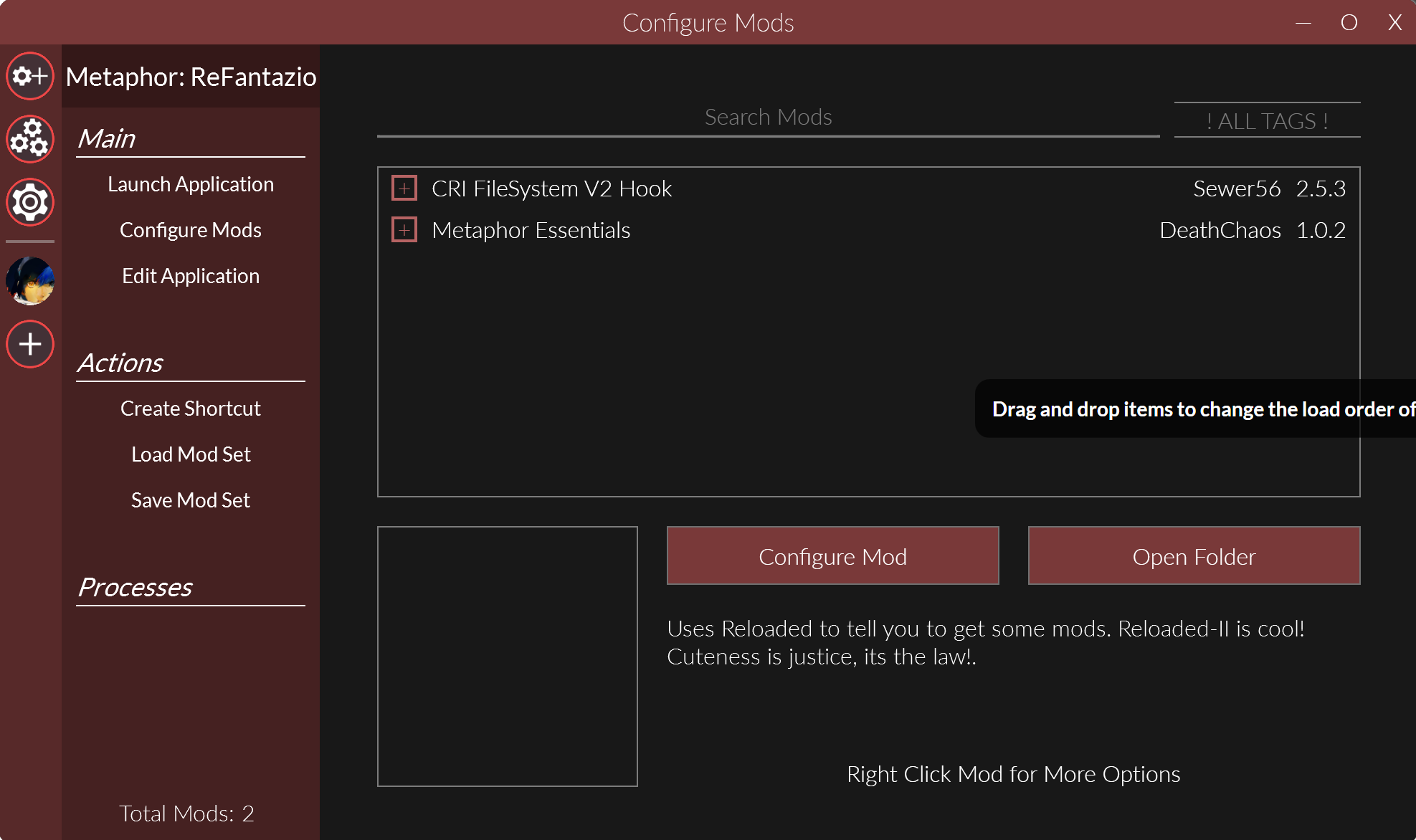Click the Processes section heading
The image size is (1416, 840).
tap(135, 588)
